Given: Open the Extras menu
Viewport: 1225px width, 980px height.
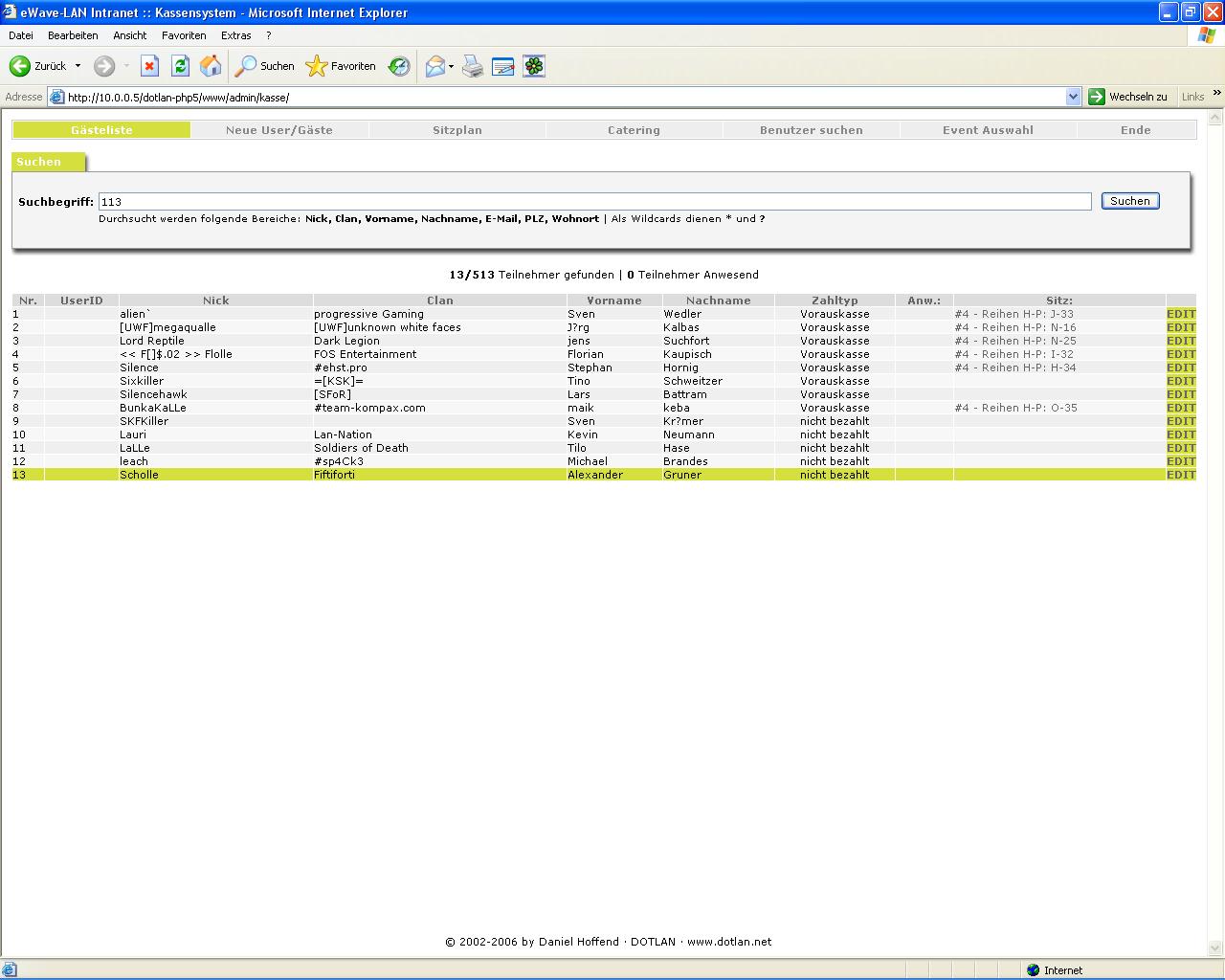Looking at the screenshot, I should [x=235, y=35].
